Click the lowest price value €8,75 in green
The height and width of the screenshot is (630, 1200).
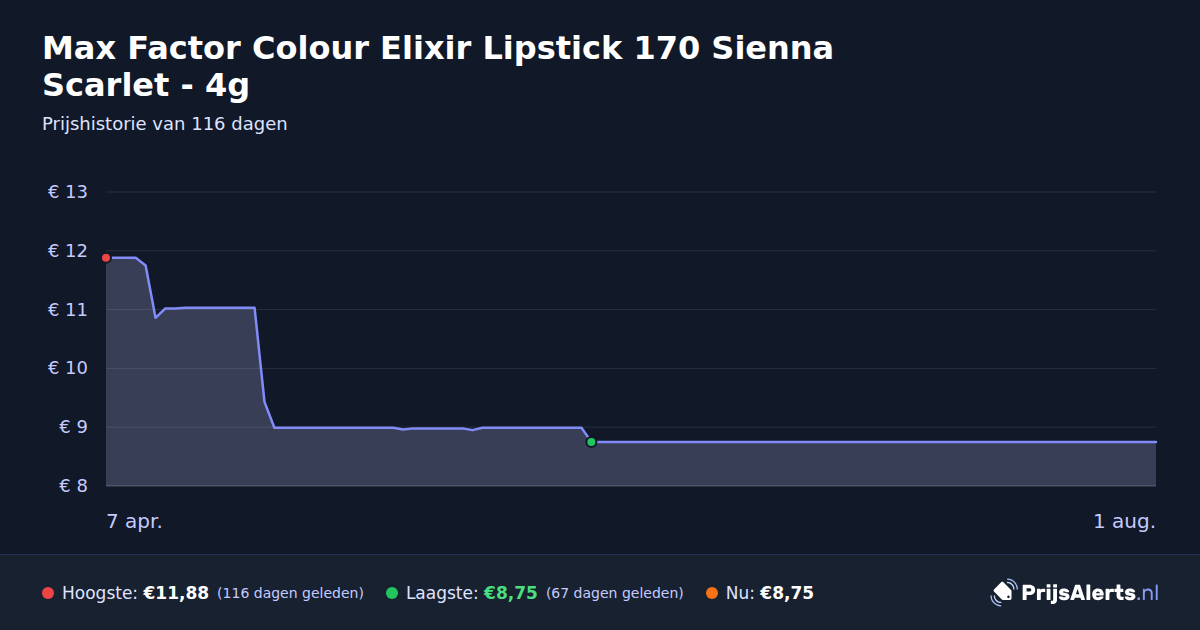510,593
